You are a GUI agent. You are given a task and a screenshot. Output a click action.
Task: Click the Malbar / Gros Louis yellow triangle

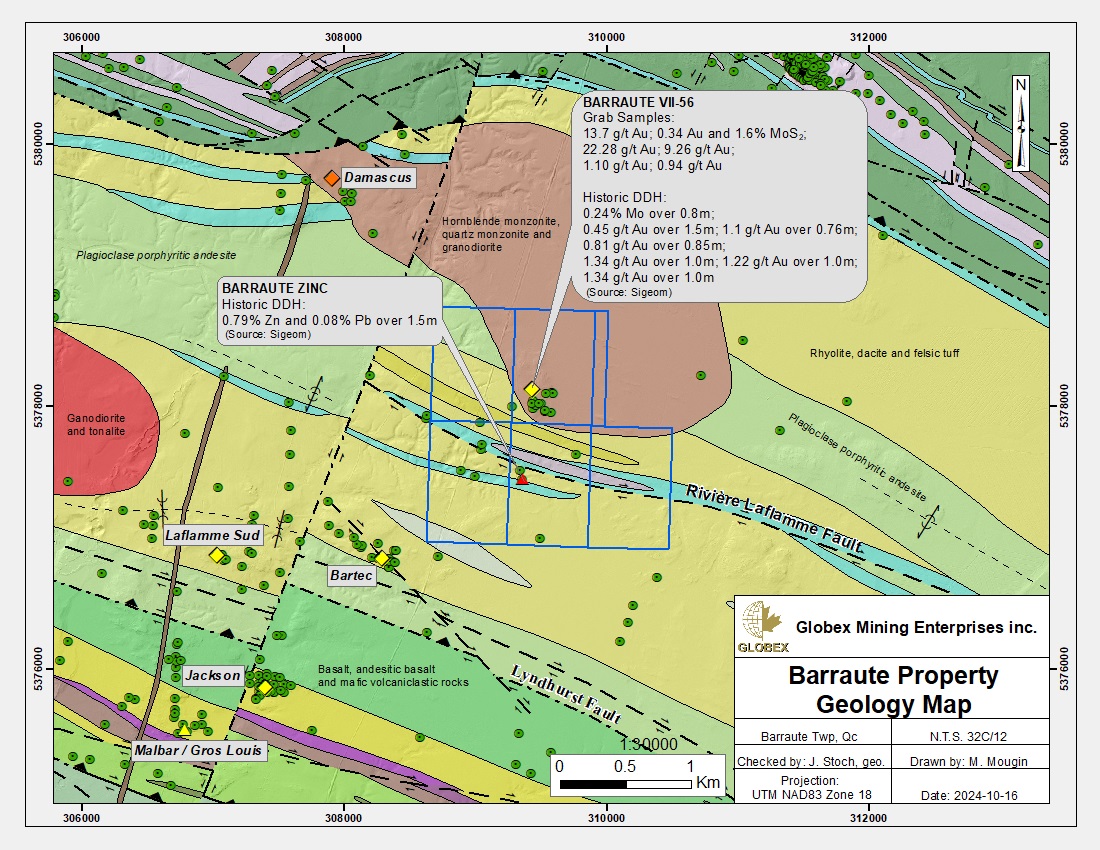pos(185,730)
